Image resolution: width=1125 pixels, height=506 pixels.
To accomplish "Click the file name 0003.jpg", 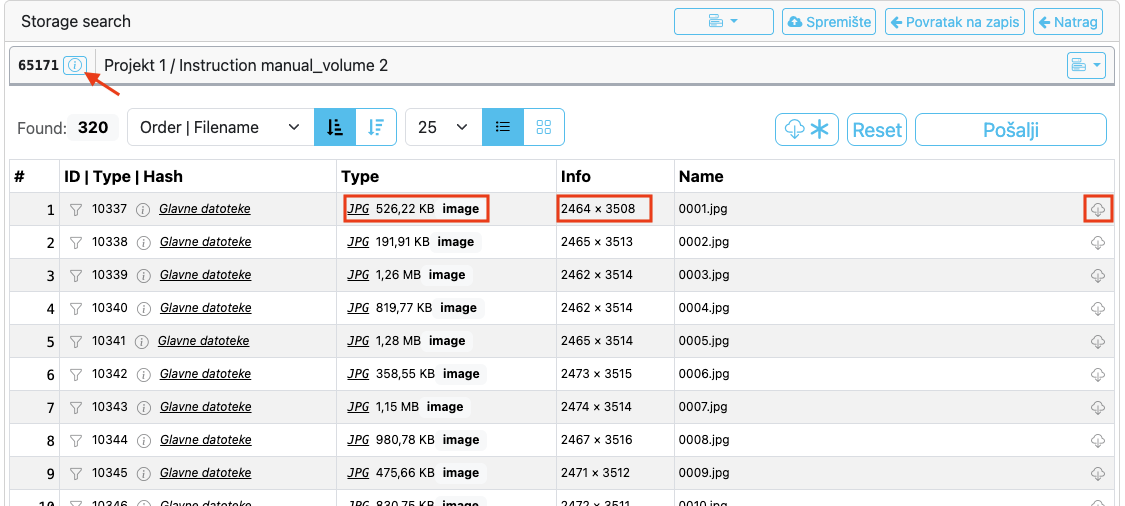I will [x=704, y=275].
